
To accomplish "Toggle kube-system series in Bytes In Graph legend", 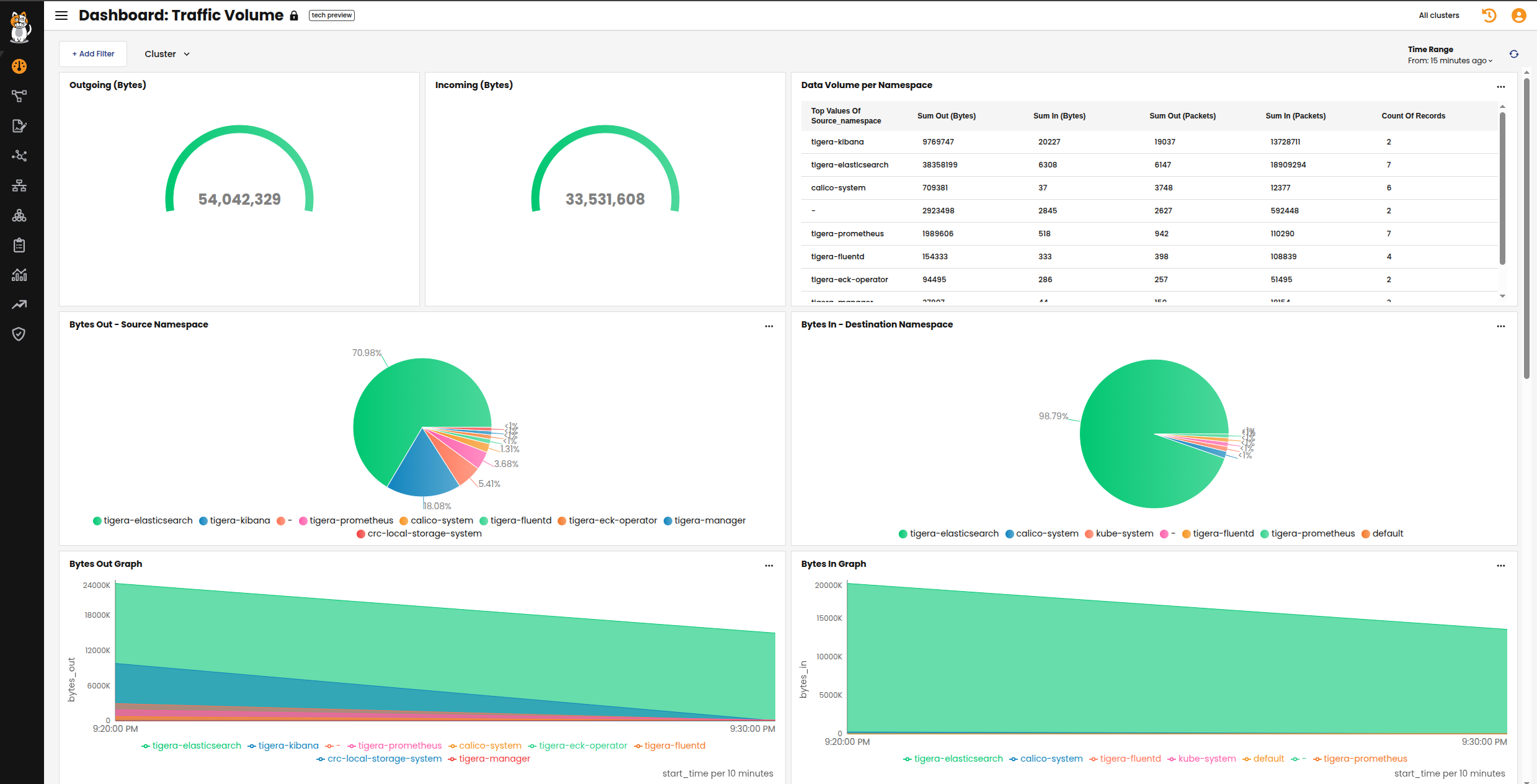I will (1206, 759).
